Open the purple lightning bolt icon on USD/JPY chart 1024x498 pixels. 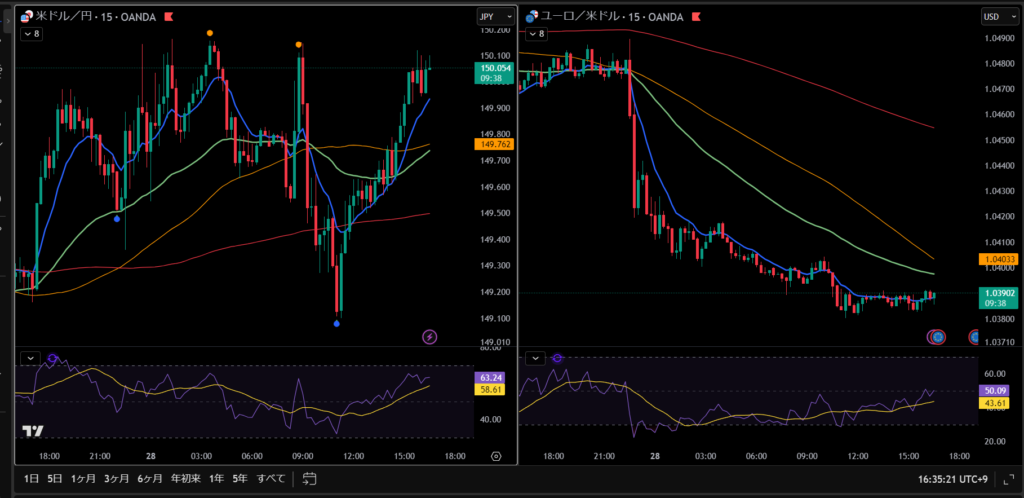pyautogui.click(x=429, y=337)
